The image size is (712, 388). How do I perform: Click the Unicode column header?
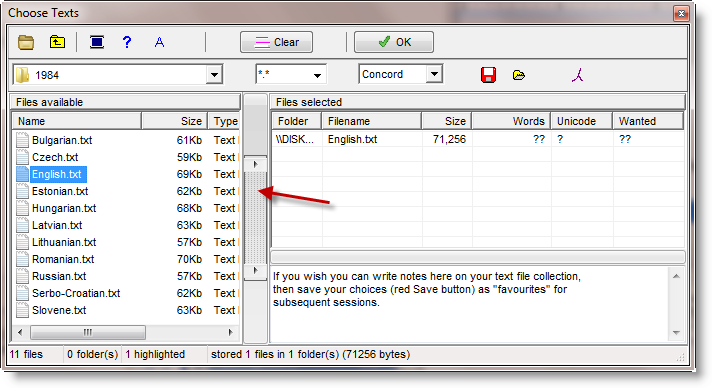[x=582, y=121]
